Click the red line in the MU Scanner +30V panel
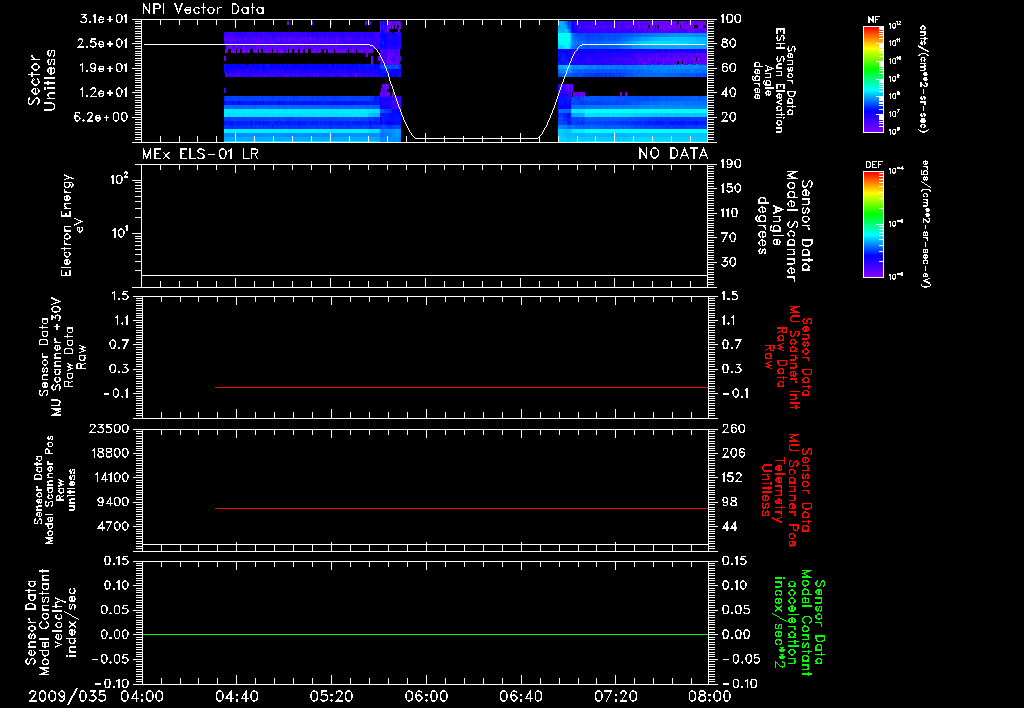Image resolution: width=1024 pixels, height=708 pixels. pos(461,387)
